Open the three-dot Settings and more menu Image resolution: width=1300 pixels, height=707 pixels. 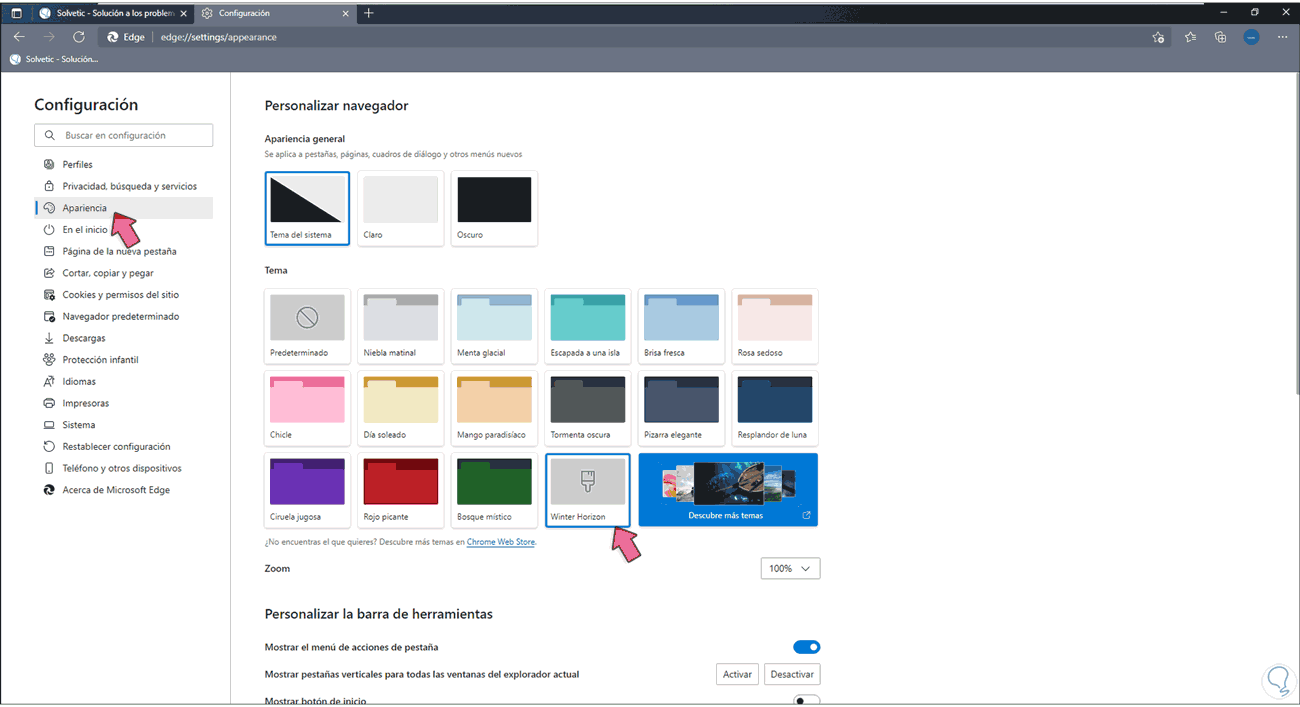tap(1282, 37)
